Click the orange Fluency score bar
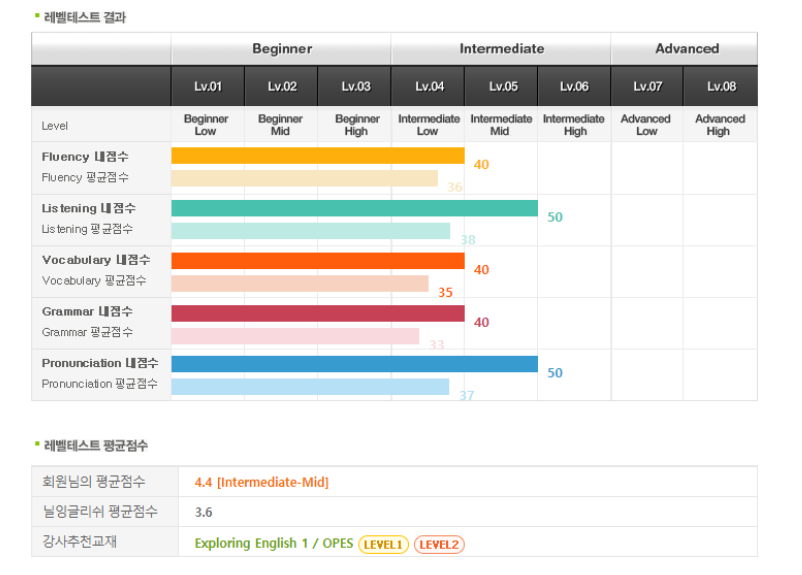The width and height of the screenshot is (802, 575). point(318,156)
